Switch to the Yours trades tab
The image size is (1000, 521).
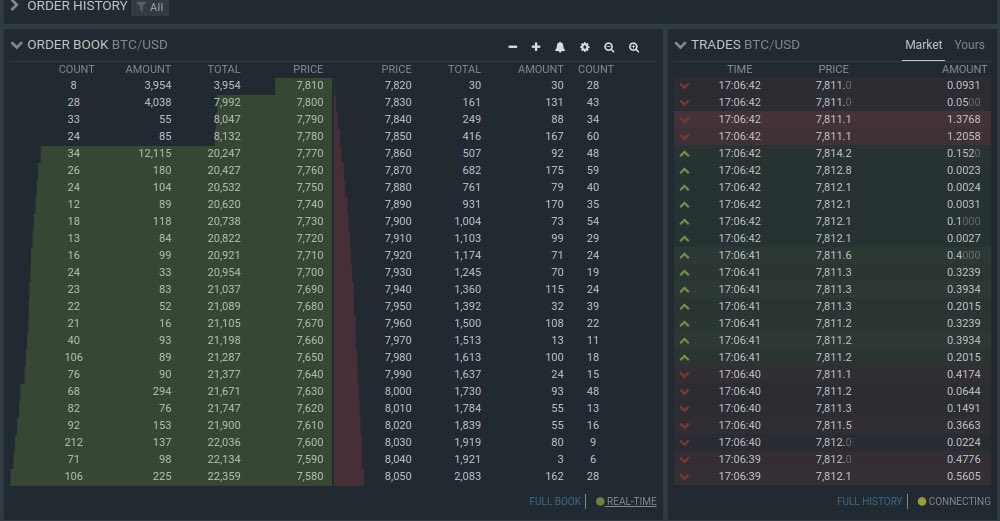pyautogui.click(x=969, y=45)
